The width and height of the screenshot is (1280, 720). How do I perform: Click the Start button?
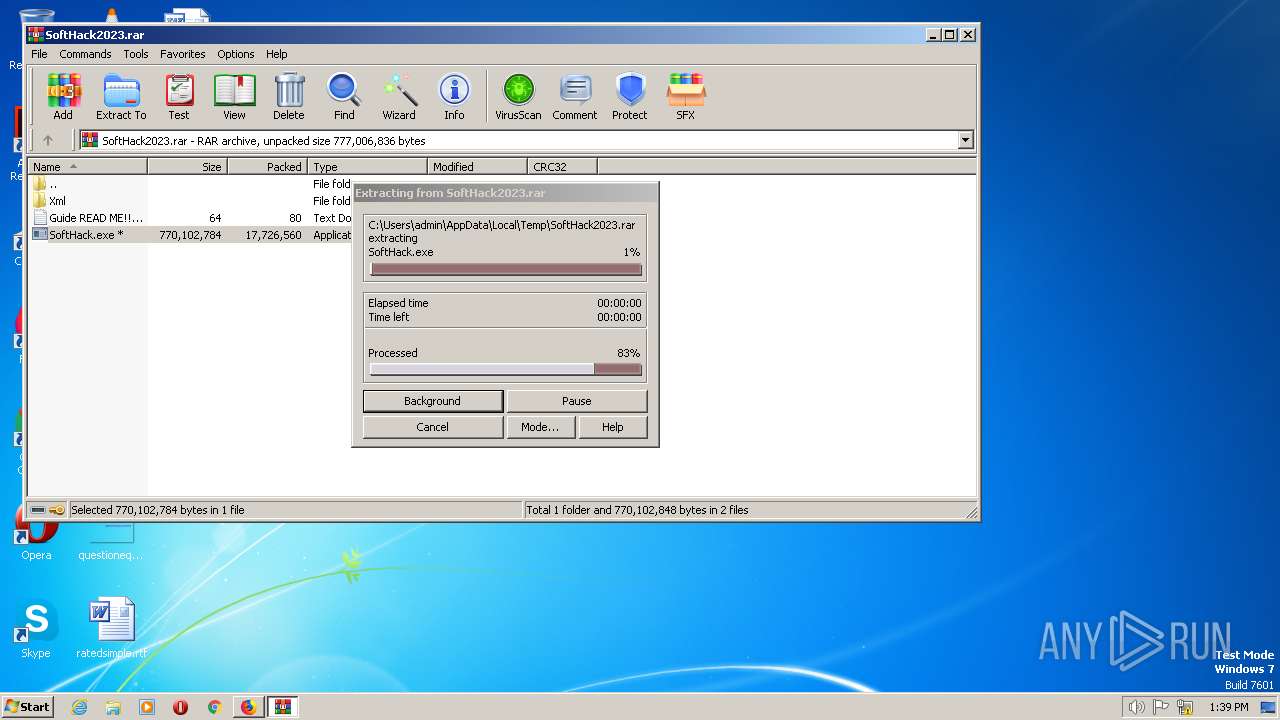[28, 707]
